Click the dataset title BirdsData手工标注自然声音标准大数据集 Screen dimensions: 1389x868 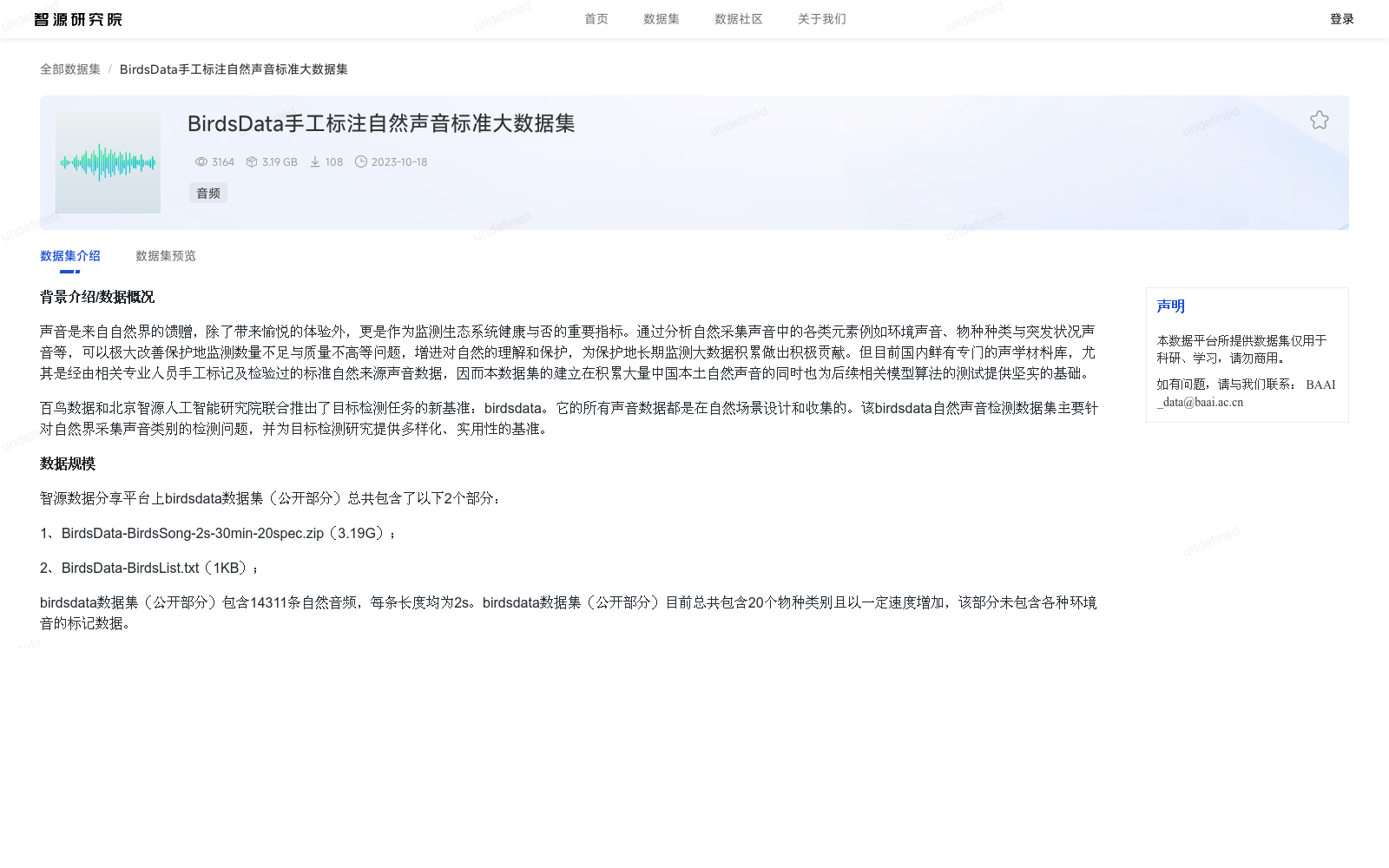[x=381, y=123]
